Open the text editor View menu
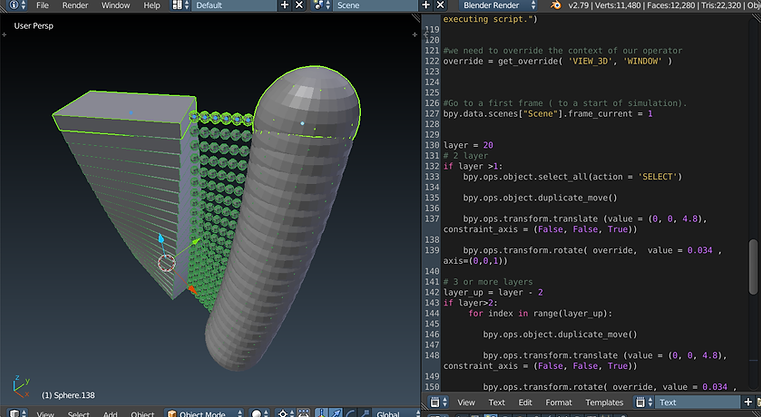This screenshot has width=761, height=417. tap(466, 402)
